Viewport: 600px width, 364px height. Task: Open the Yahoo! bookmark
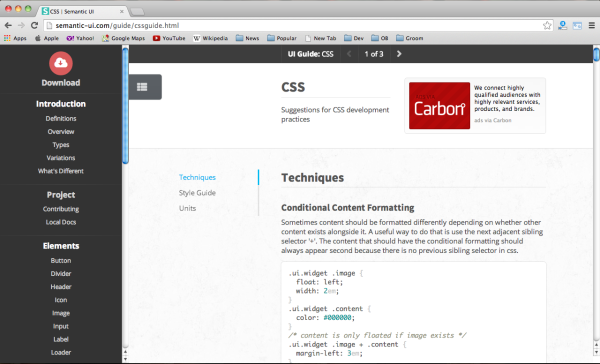80,38
